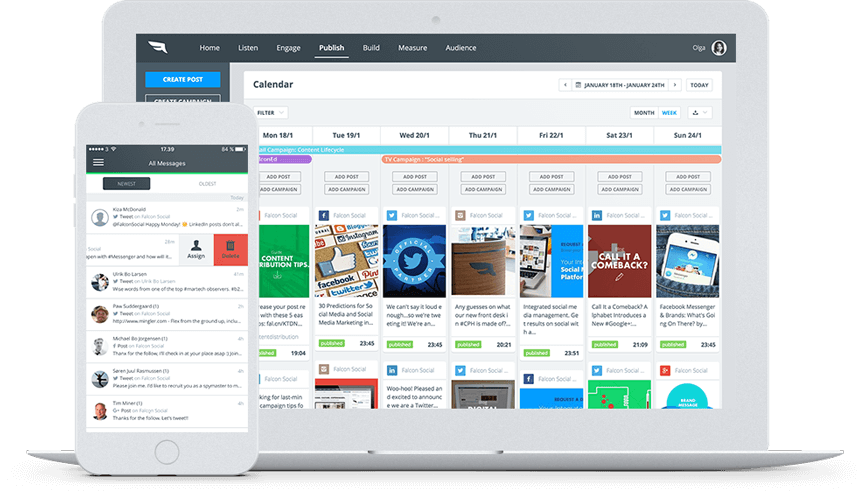Screen dimensions: 858x500
Task: Click the Today button
Action: pos(699,85)
